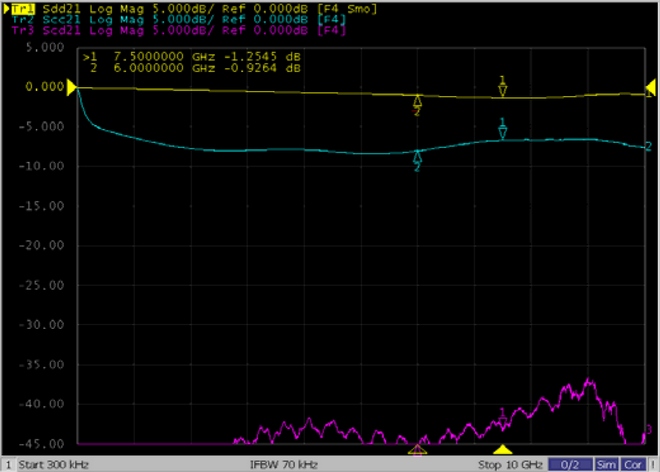Click the right yellow reference position arrow

650,93
